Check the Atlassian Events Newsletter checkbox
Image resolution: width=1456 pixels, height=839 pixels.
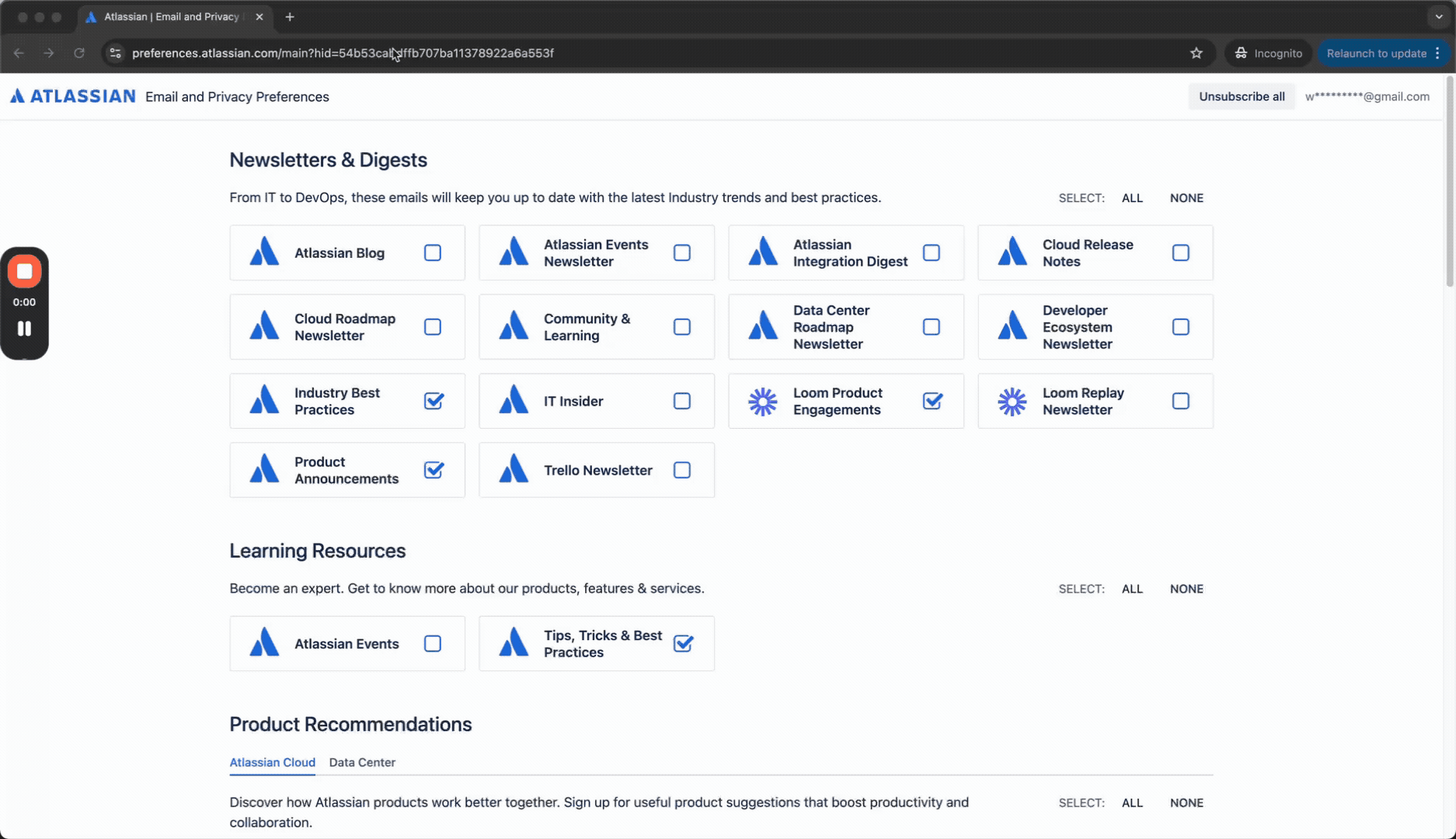click(682, 252)
